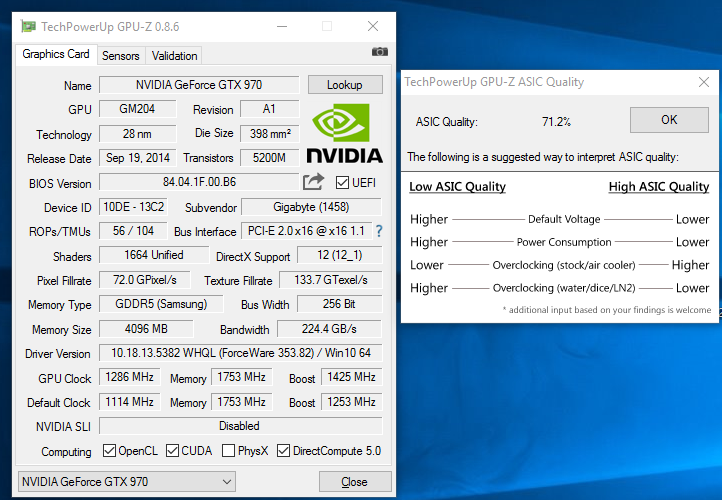
Task: Click the Texture Fillrate field 133.7 GTexel/s
Action: (x=331, y=280)
